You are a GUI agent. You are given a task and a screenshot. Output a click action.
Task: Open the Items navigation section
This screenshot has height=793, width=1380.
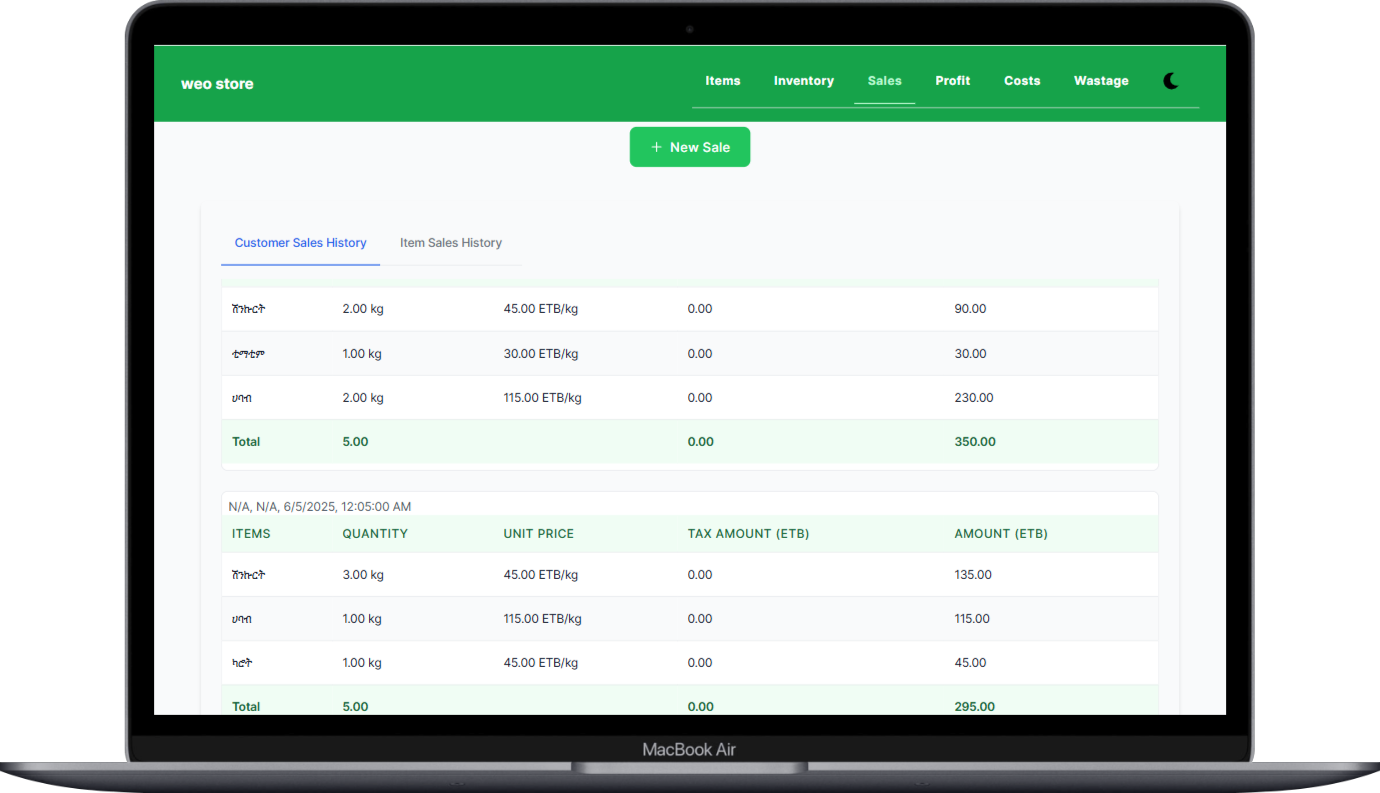tap(722, 81)
